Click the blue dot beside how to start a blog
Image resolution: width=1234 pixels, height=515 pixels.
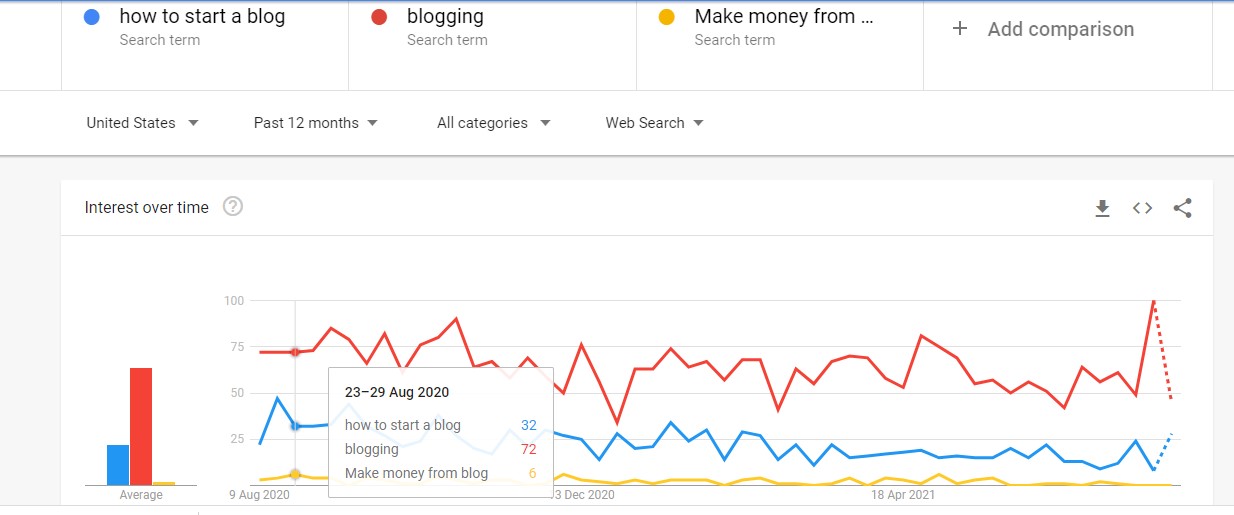pos(92,17)
